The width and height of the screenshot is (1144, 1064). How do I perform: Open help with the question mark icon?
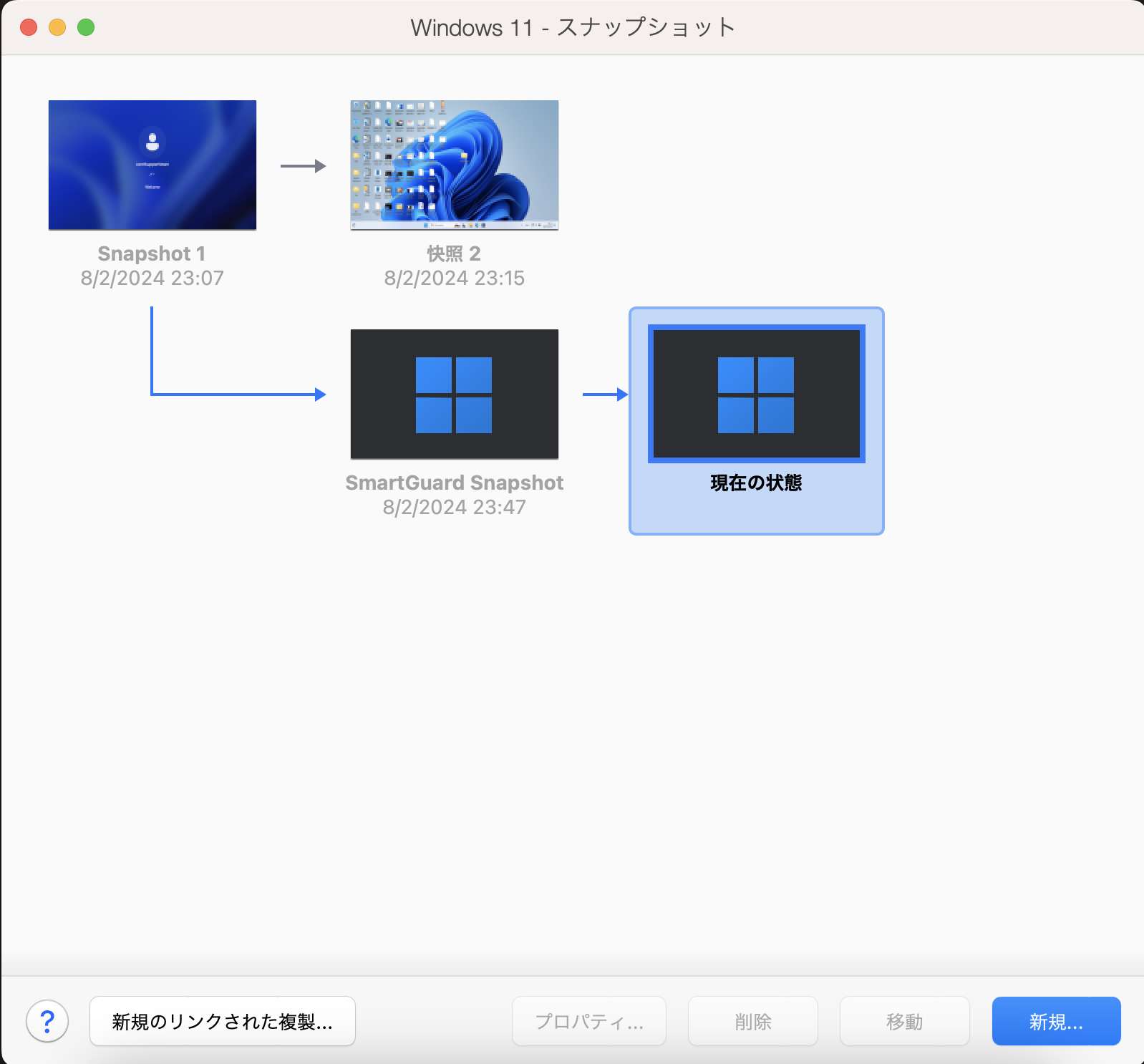tap(47, 1021)
